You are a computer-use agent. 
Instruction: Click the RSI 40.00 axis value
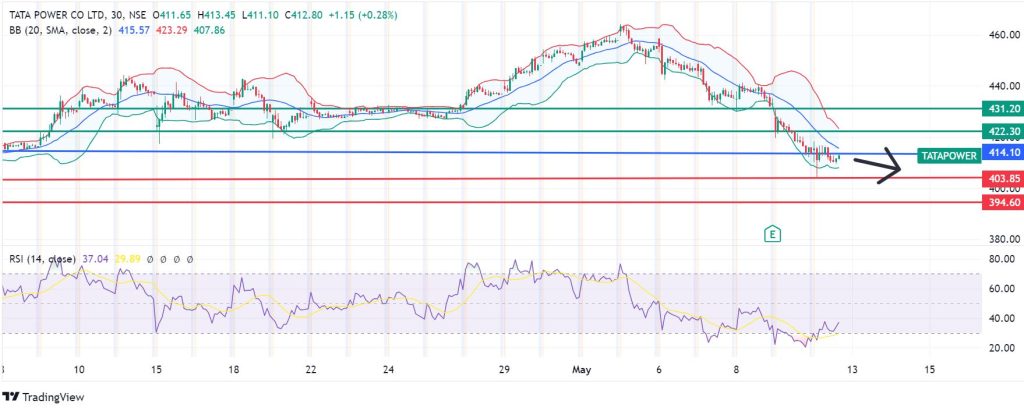[x=1004, y=318]
